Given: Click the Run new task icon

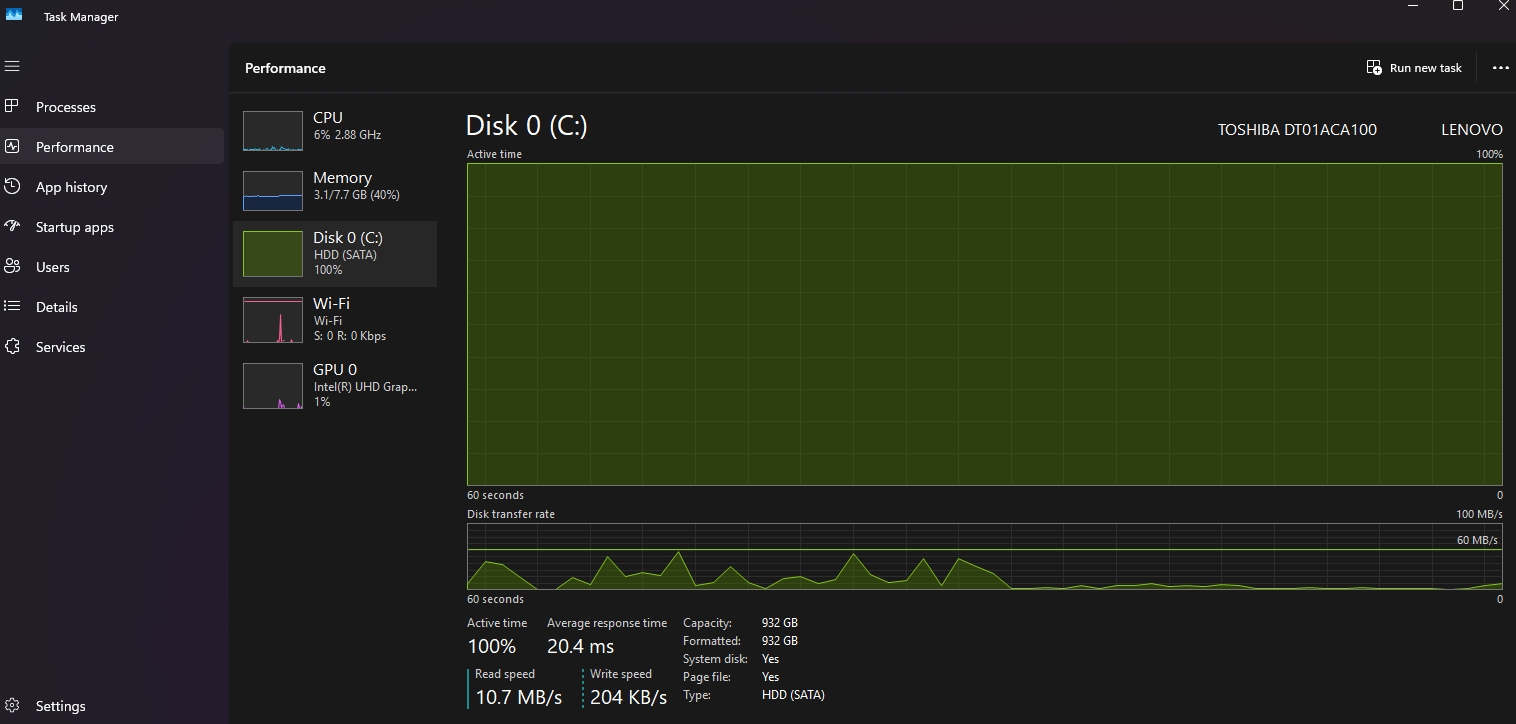Looking at the screenshot, I should [x=1375, y=68].
